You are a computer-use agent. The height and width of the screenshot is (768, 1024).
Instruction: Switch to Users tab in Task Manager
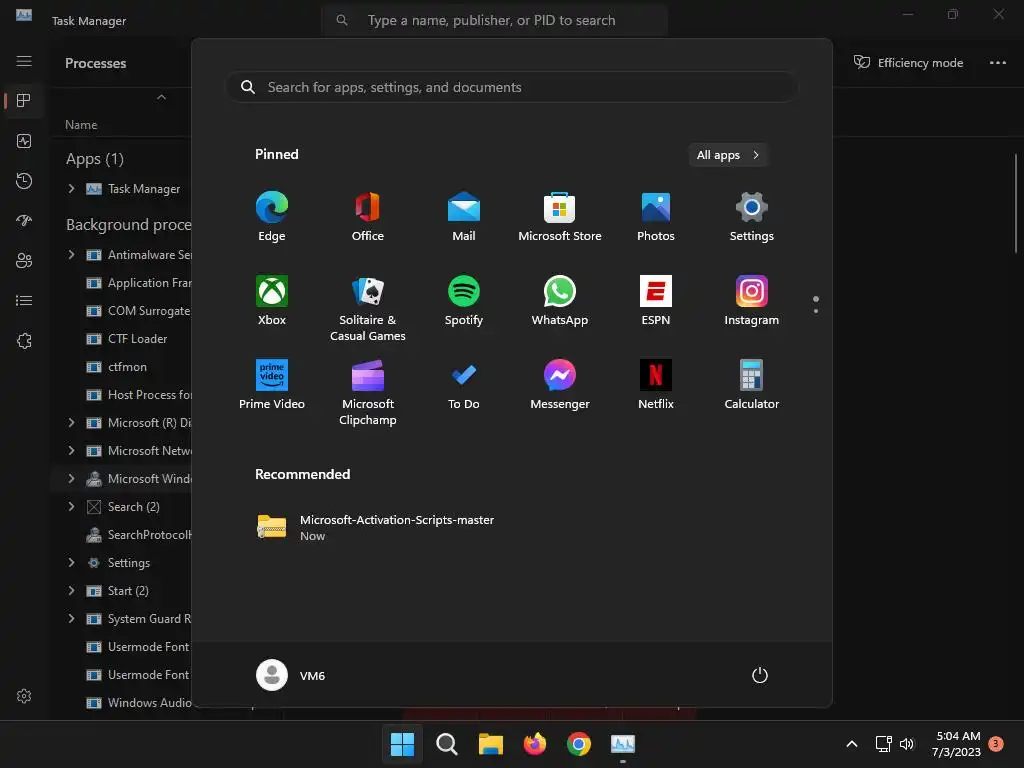pos(24,261)
